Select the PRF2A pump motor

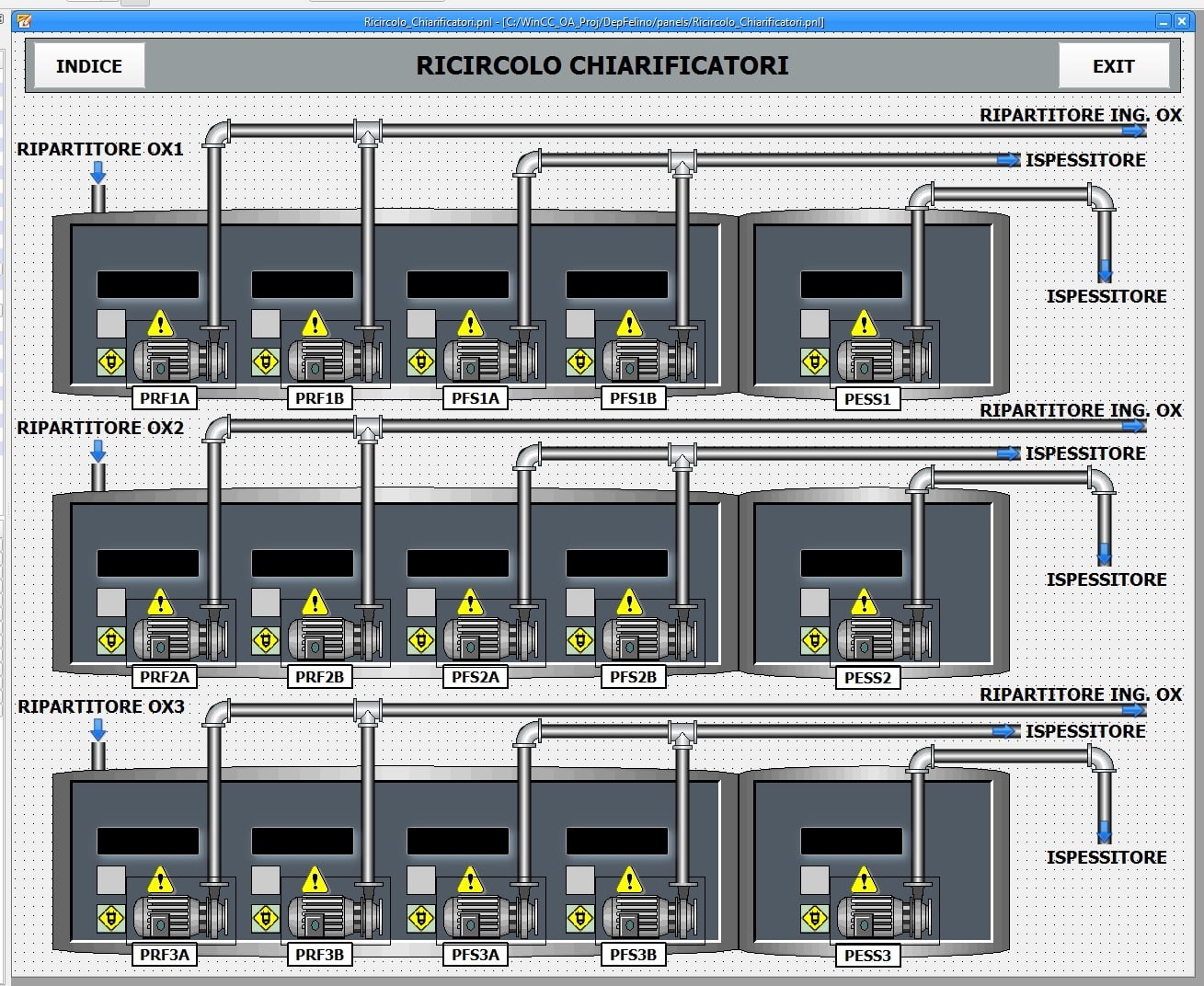(180, 637)
